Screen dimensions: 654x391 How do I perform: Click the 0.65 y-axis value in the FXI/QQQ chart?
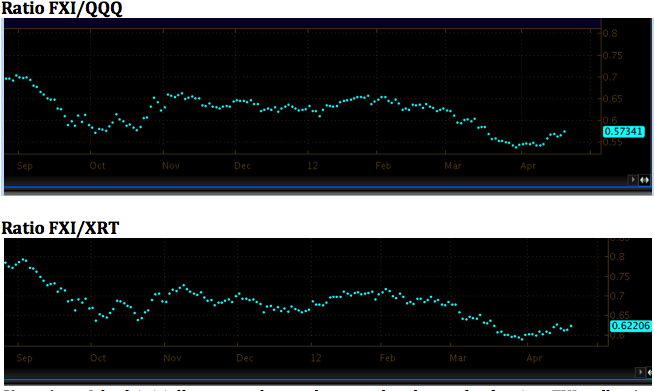tap(613, 99)
